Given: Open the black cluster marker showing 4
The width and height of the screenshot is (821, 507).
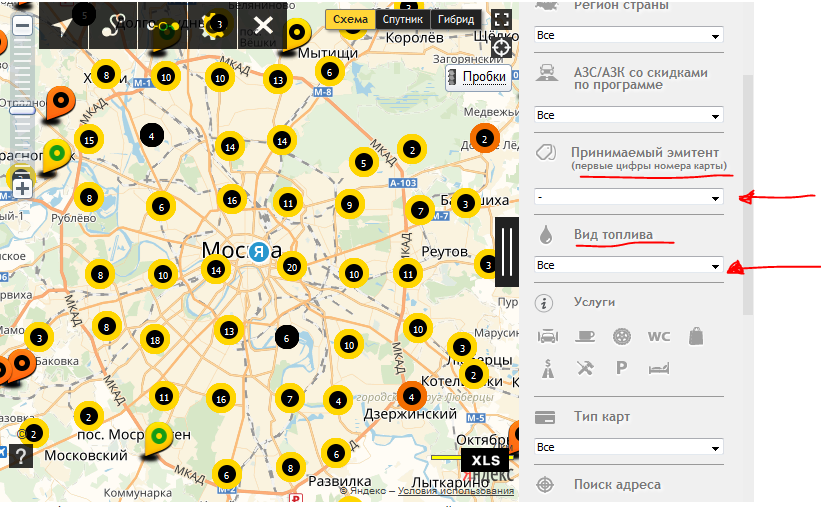Looking at the screenshot, I should (x=152, y=136).
